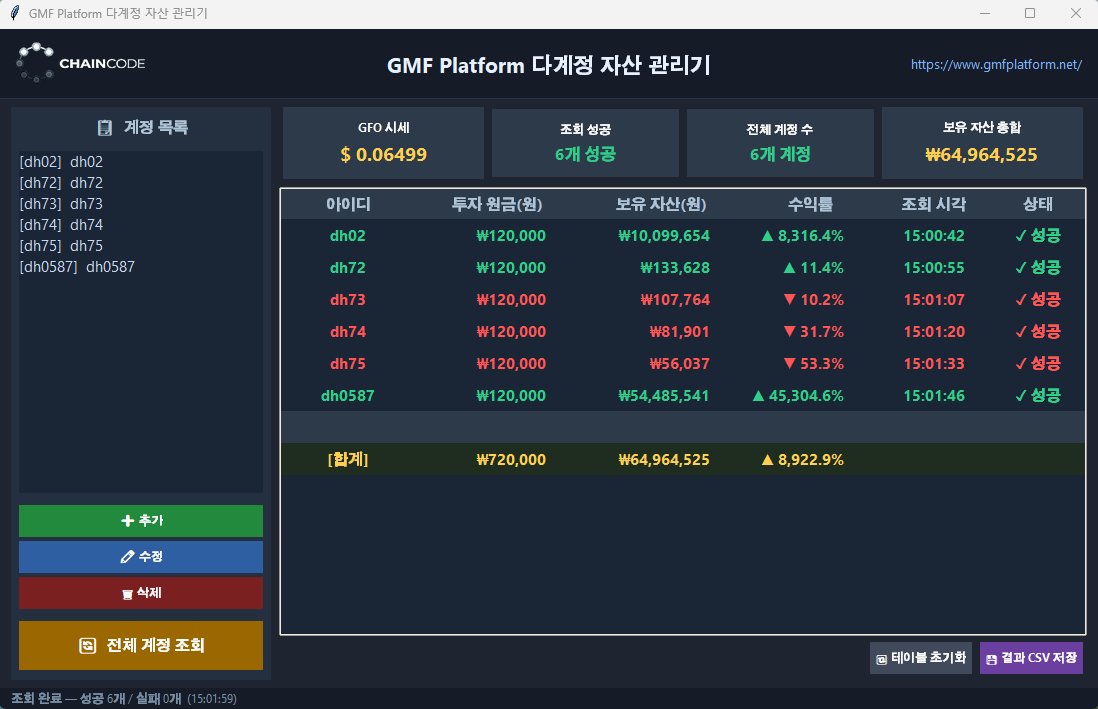The image size is (1098, 709).
Task: Click return rate 8,316.4%
Action: [802, 235]
